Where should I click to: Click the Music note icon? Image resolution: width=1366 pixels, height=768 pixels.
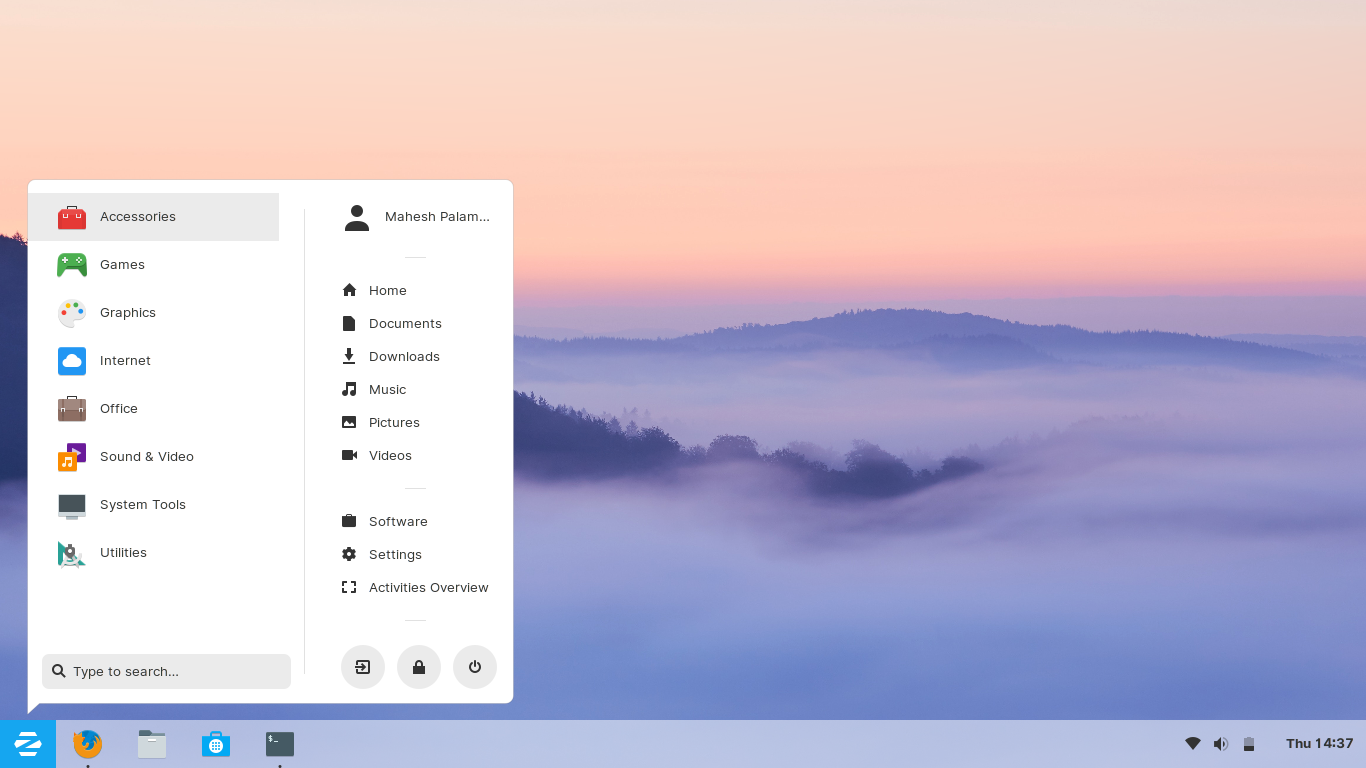(x=349, y=389)
